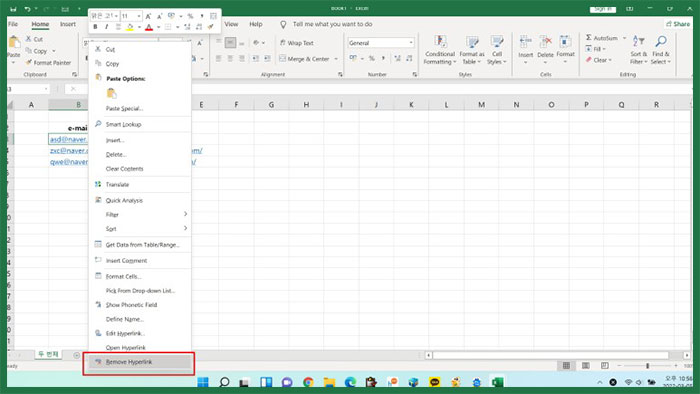Switch to the View ribbon tab

pos(231,24)
